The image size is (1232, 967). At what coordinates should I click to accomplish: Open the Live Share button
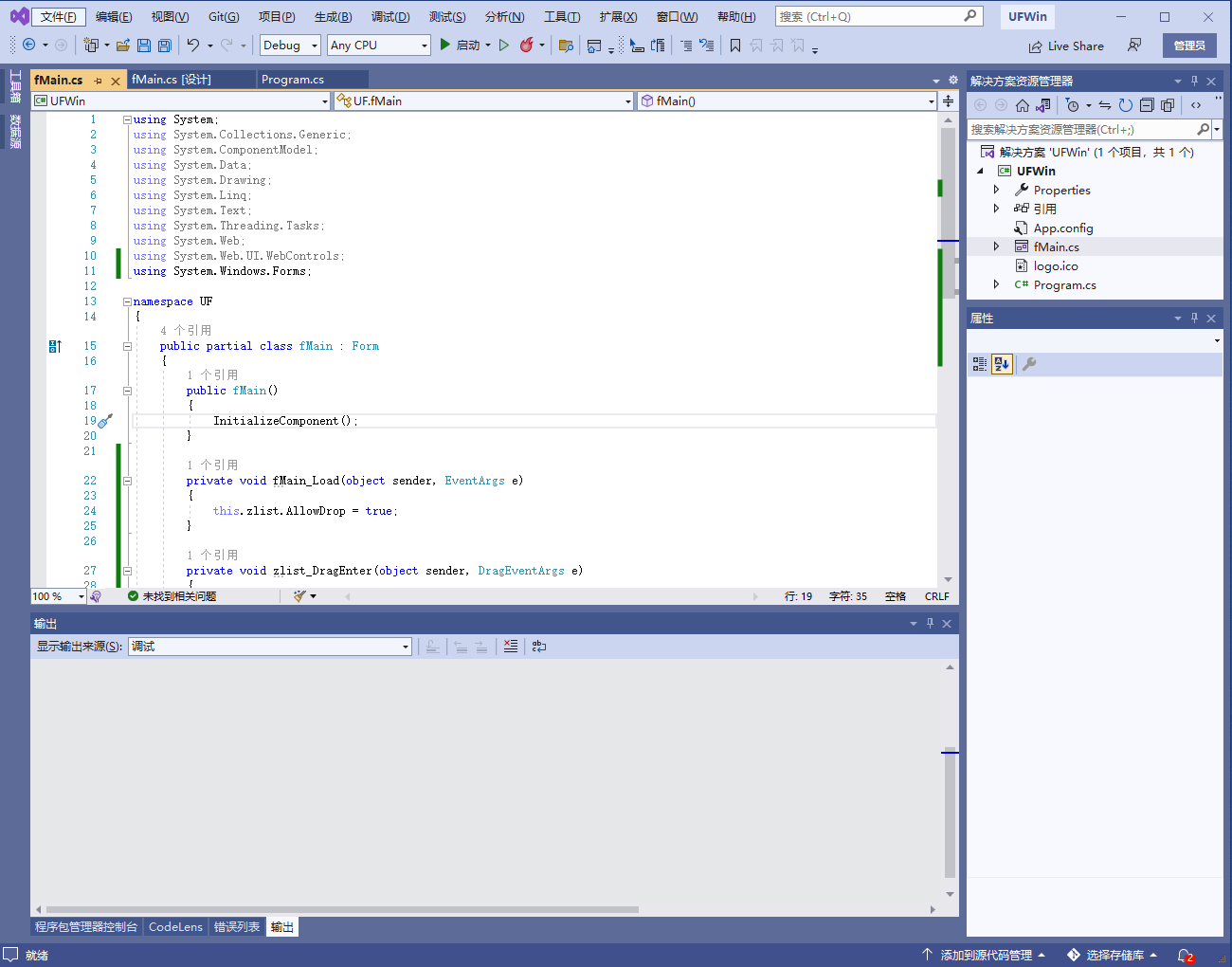click(1066, 46)
